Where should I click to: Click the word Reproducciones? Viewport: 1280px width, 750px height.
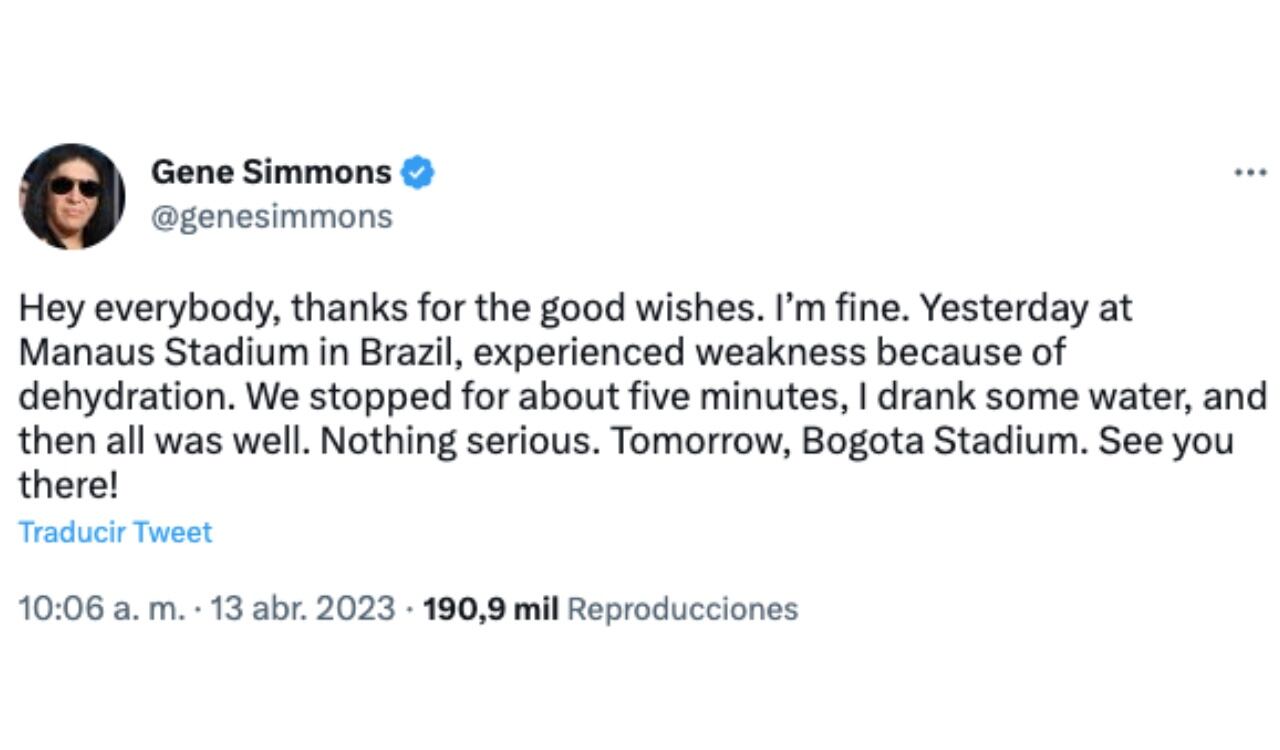click(x=680, y=606)
